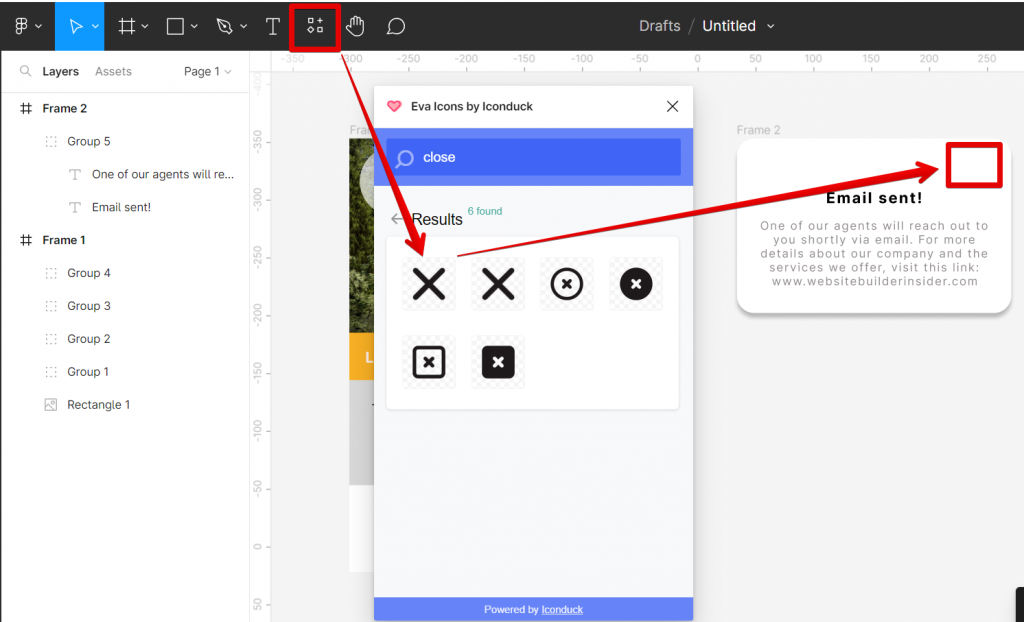1024x622 pixels.
Task: Select the Rectangle shape tool
Action: point(173,26)
